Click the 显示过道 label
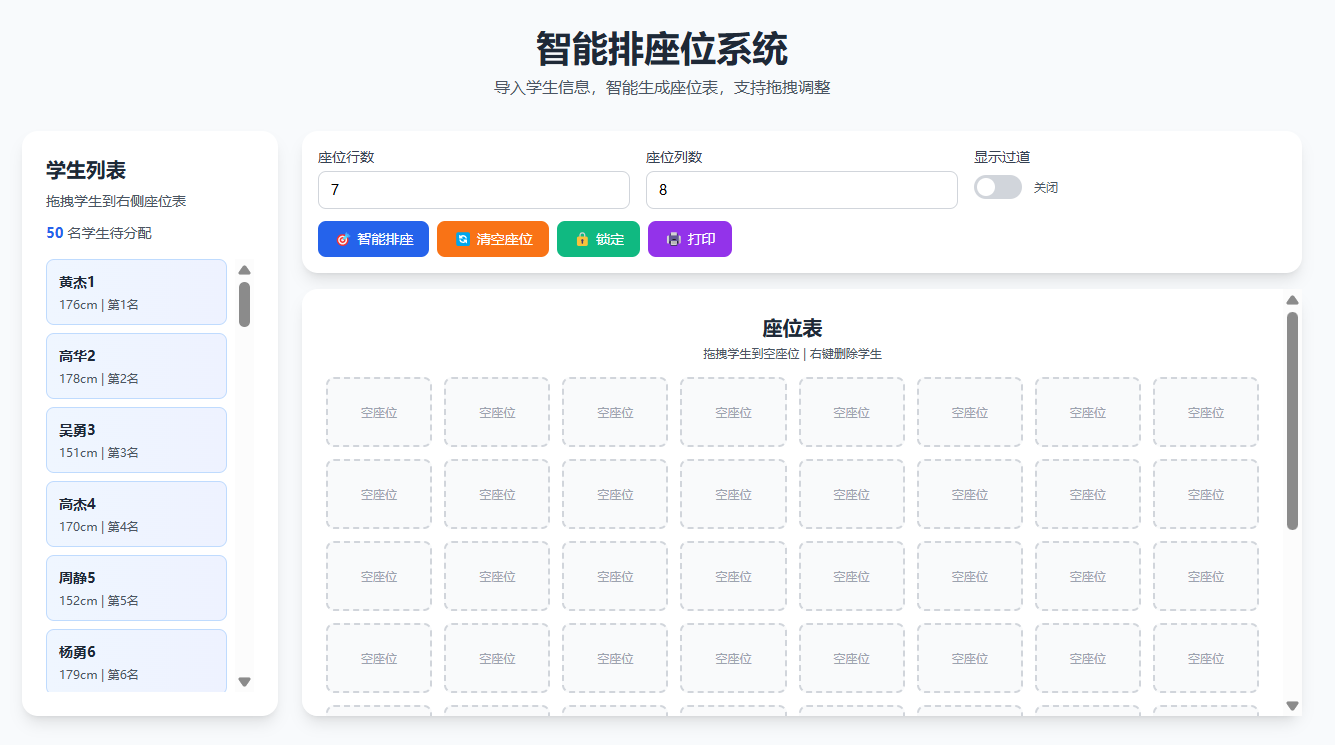1335x745 pixels. [1002, 157]
